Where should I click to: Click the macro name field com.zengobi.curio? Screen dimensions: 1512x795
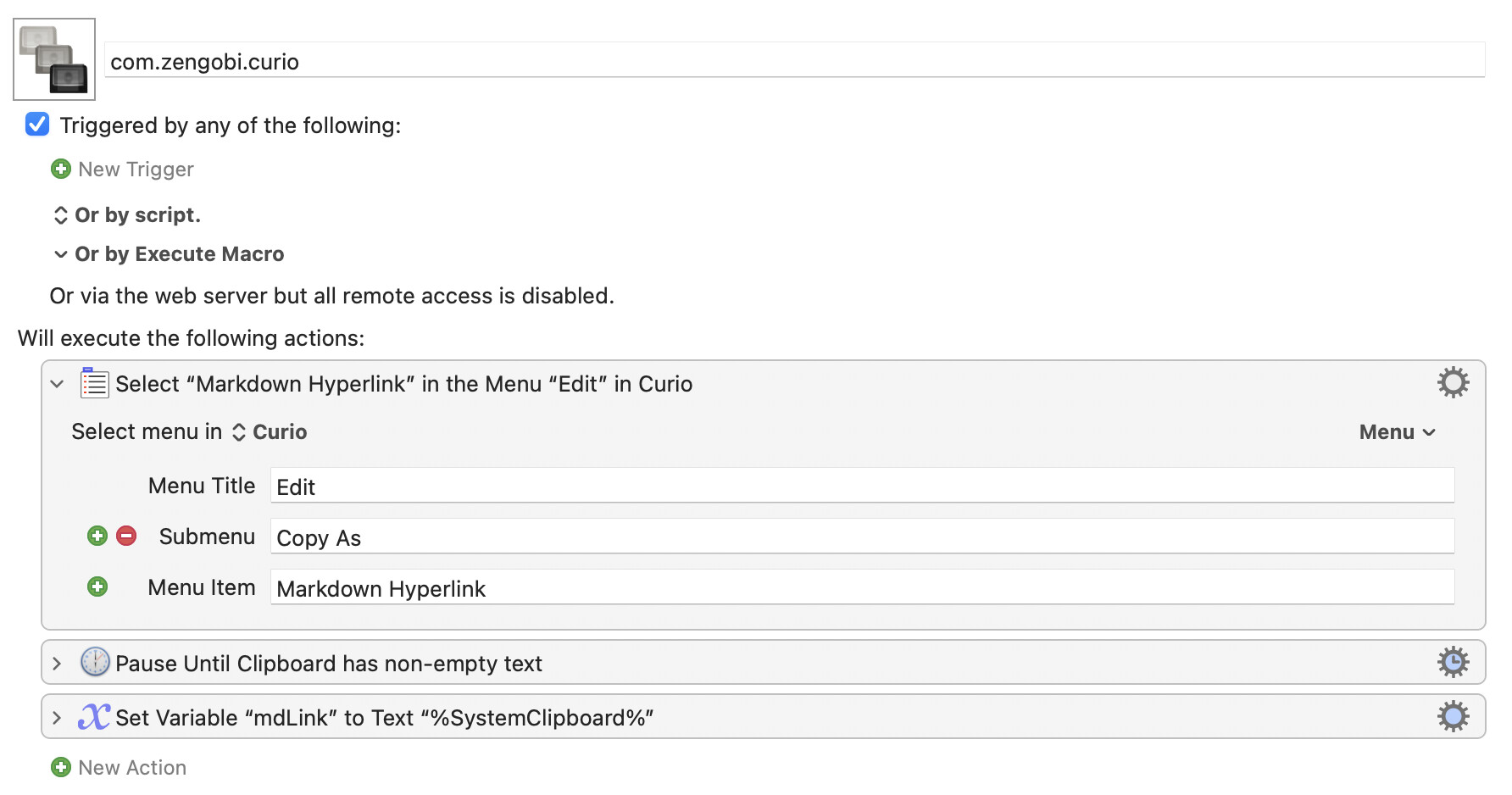(x=793, y=61)
